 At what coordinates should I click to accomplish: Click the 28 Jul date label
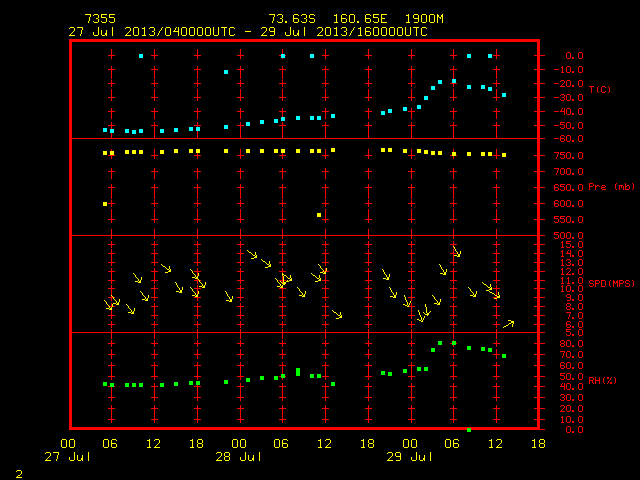238,456
